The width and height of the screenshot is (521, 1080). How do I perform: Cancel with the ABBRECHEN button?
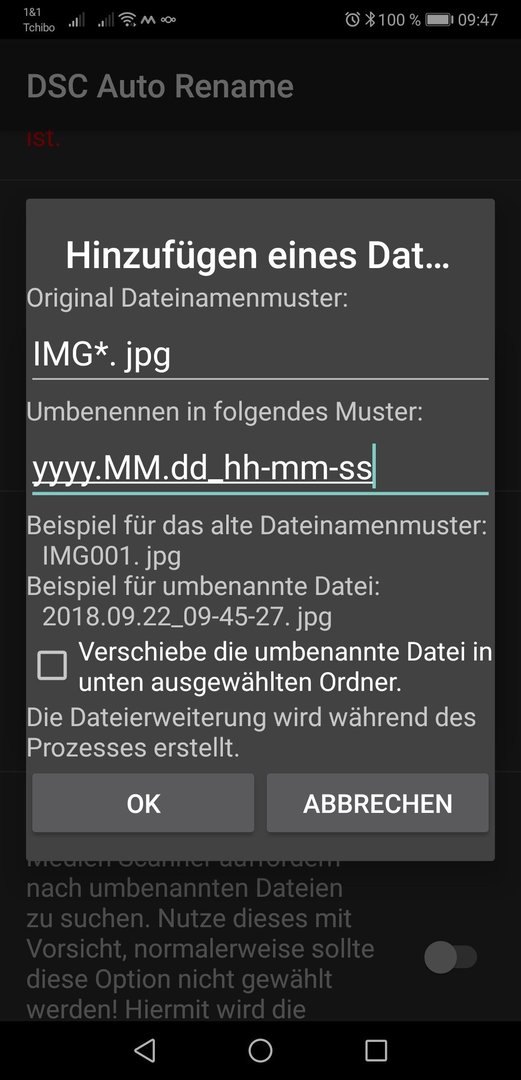pos(378,803)
